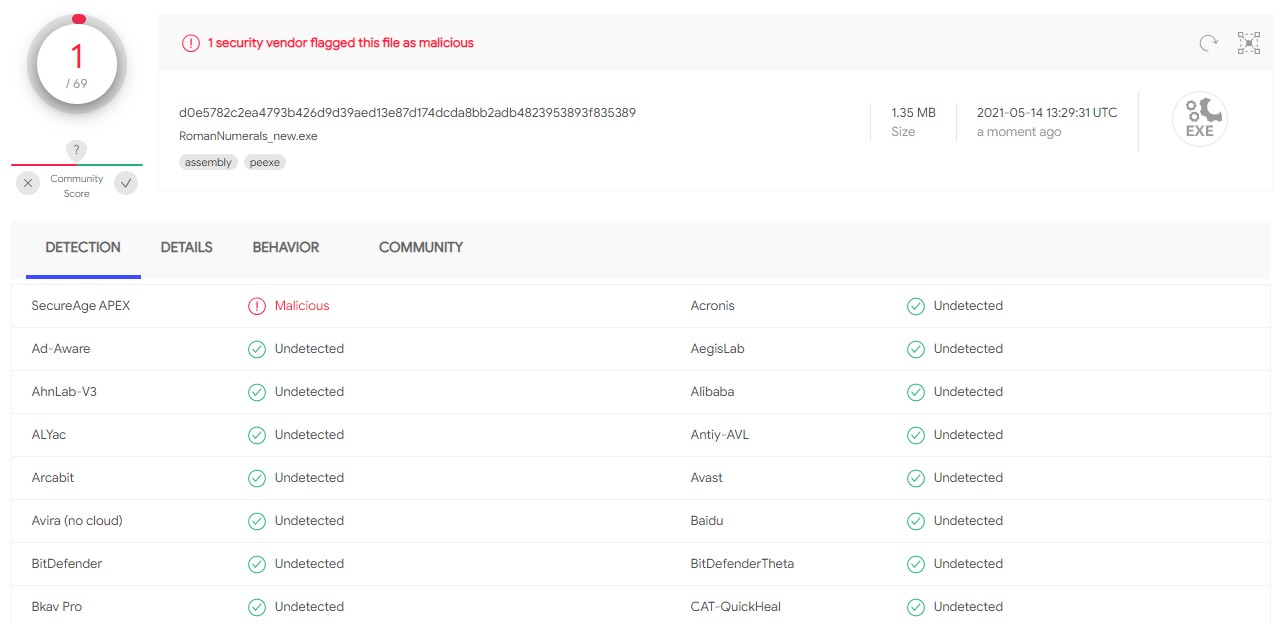Open the BEHAVIOR tab
The width and height of the screenshot is (1282, 624).
click(x=285, y=247)
